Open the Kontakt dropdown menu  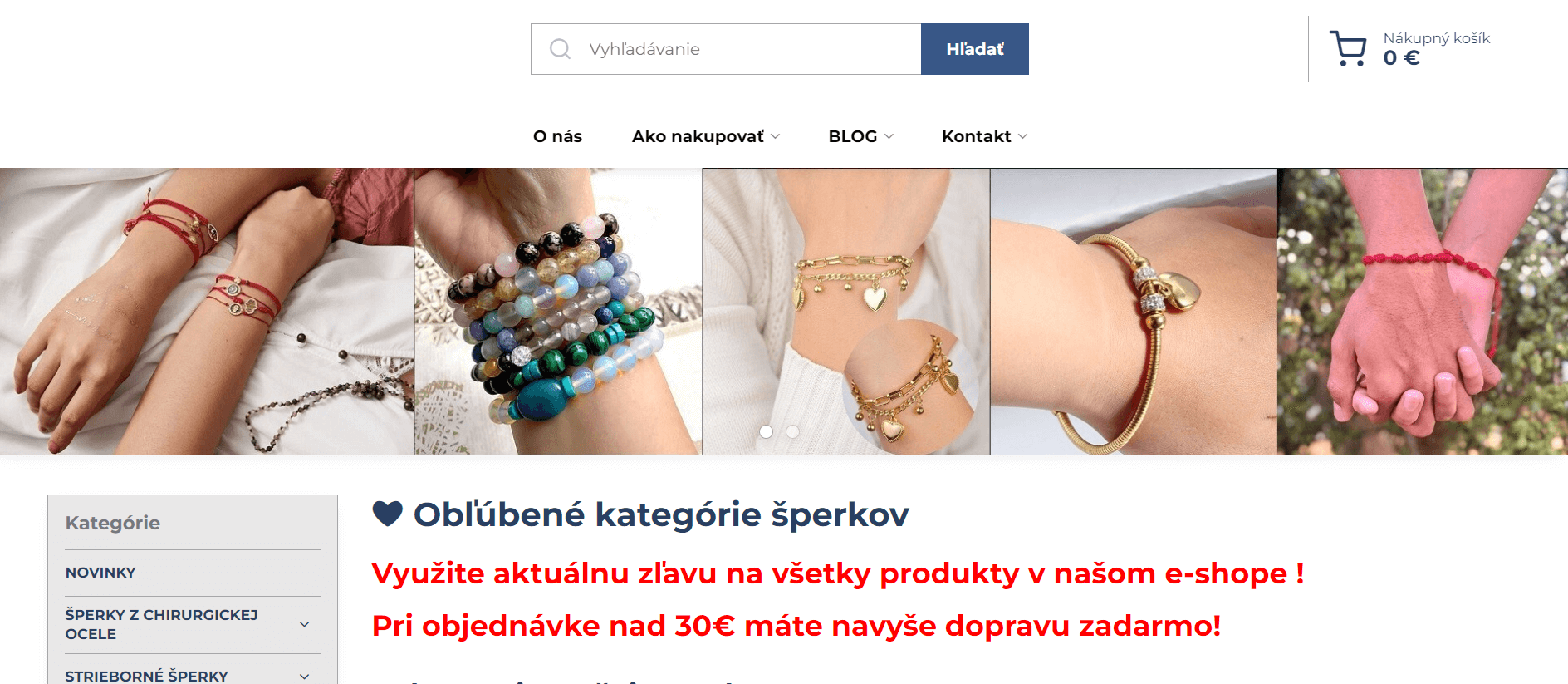pos(985,136)
